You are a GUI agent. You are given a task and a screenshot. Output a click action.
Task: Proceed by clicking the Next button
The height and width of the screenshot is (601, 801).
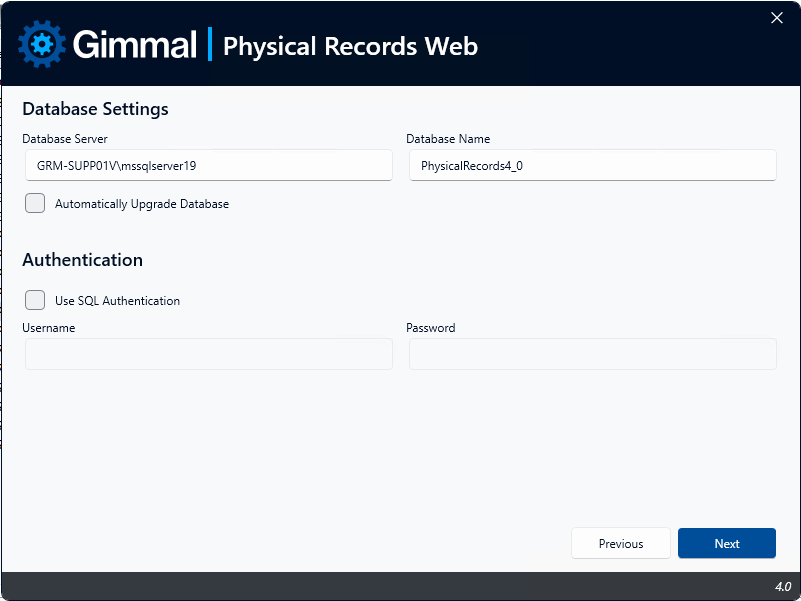pos(727,543)
